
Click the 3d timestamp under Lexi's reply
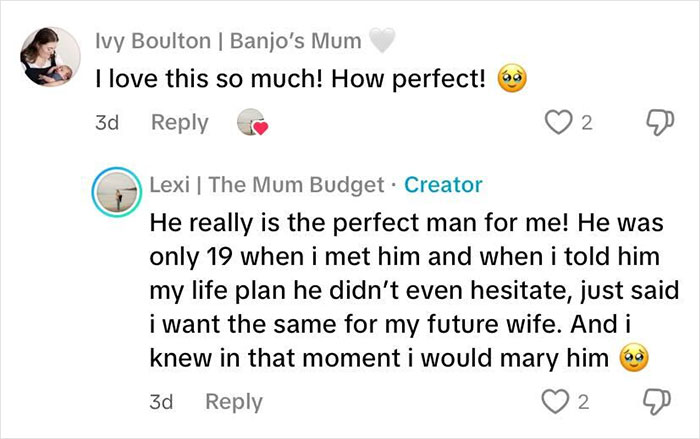click(x=161, y=402)
